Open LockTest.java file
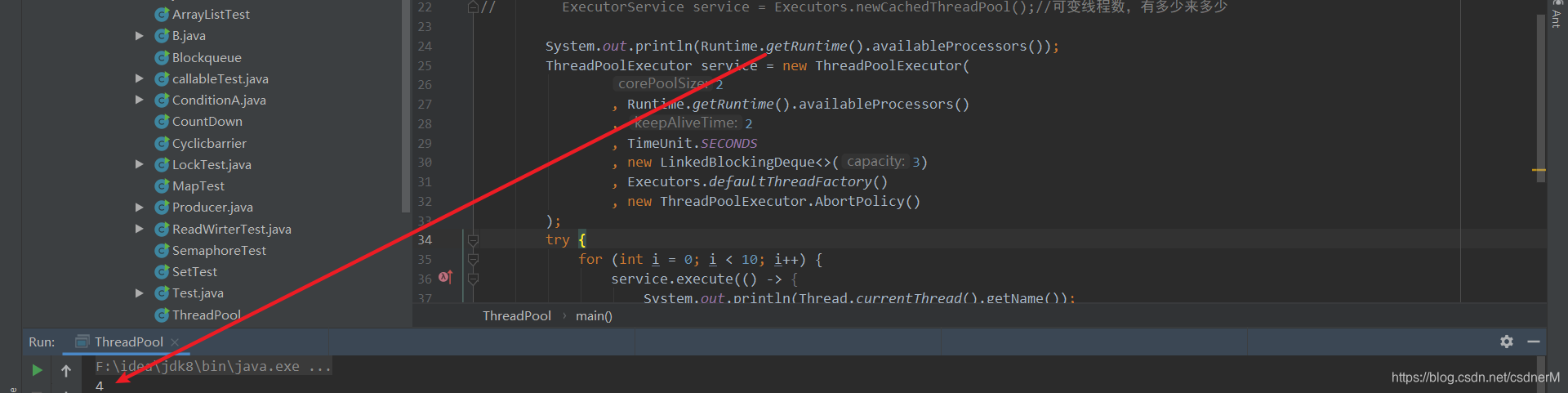 coord(212,164)
